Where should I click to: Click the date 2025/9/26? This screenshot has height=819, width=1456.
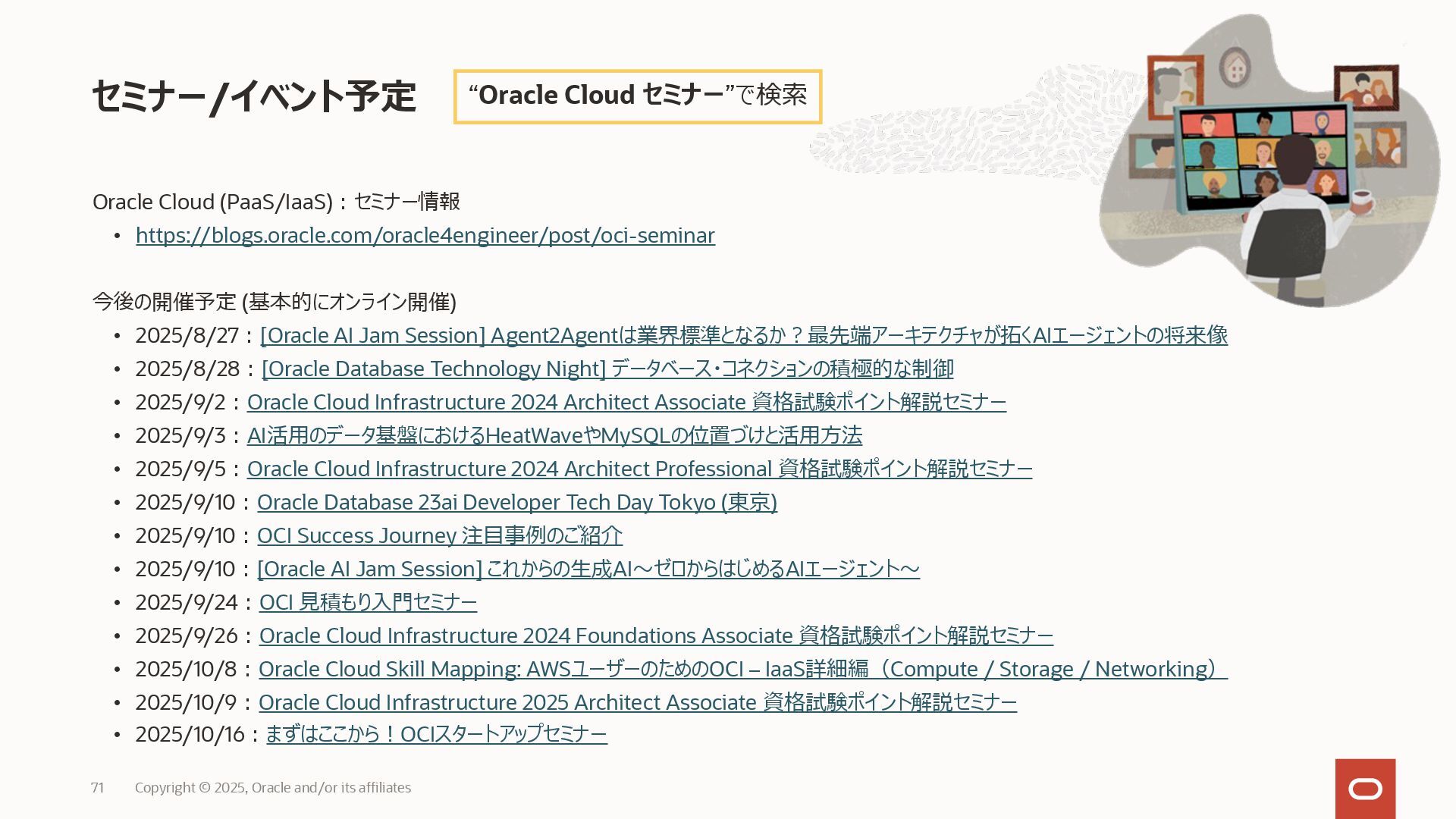tap(187, 635)
